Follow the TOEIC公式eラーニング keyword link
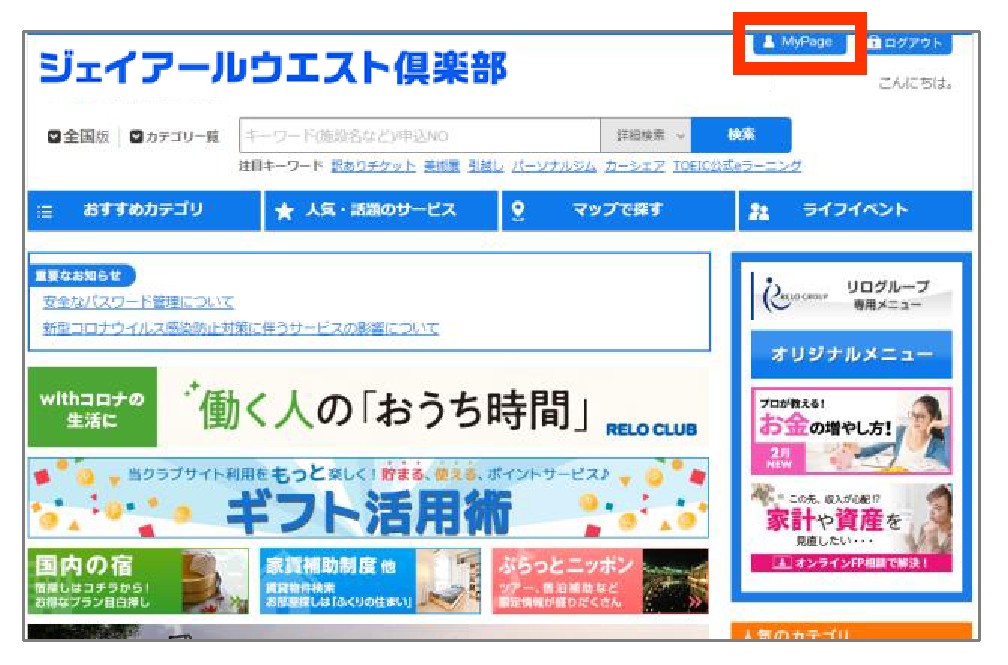Image resolution: width=1008 pixels, height=665 pixels. pyautogui.click(x=737, y=166)
